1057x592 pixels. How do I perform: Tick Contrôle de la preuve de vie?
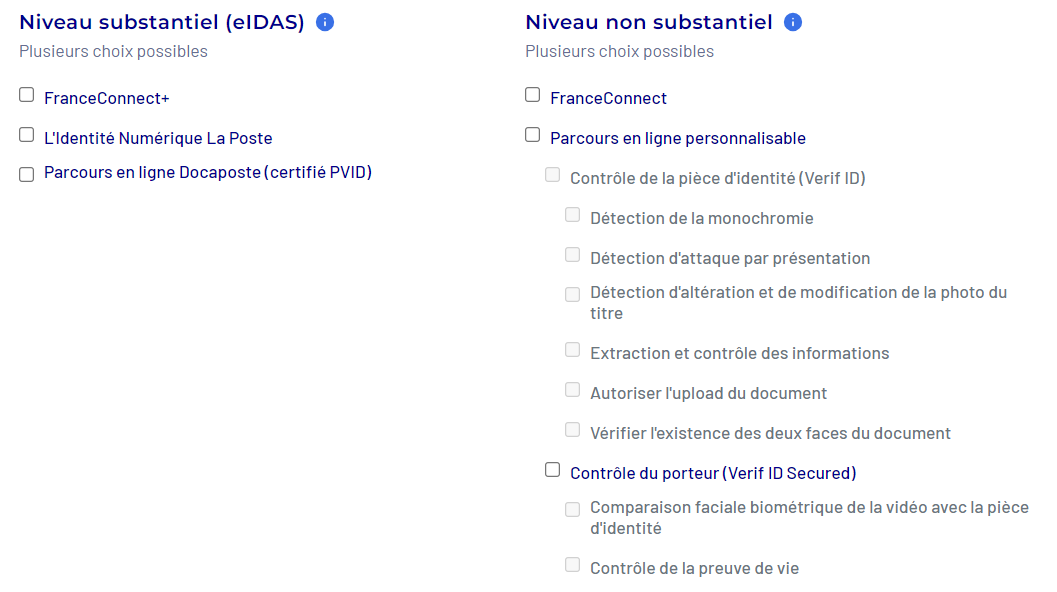point(573,565)
